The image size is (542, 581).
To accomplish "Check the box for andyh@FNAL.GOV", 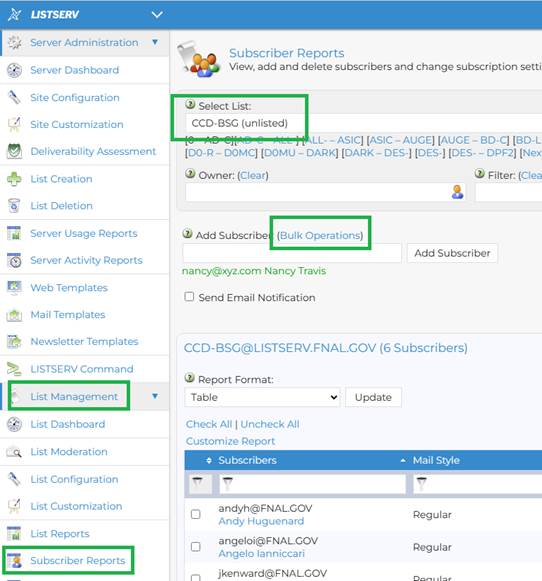I will (196, 514).
